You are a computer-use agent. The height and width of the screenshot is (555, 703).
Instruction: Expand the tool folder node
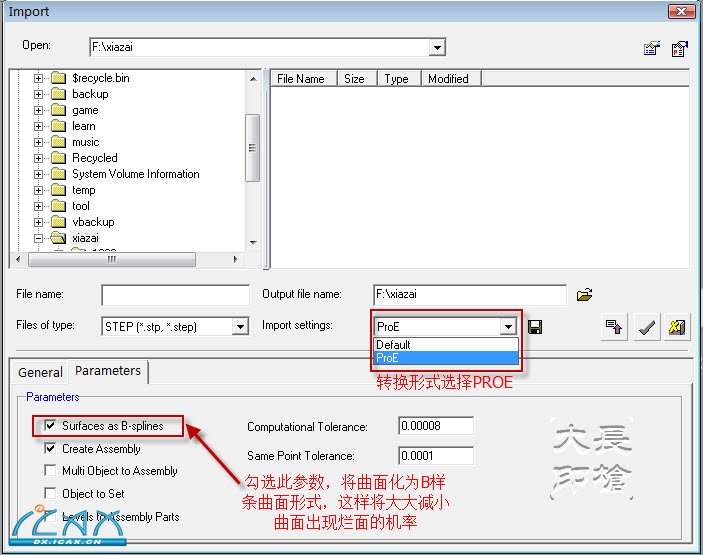tap(39, 206)
